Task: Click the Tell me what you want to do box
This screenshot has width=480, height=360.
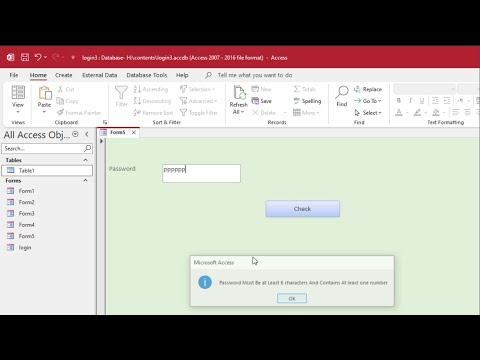Action: point(255,75)
